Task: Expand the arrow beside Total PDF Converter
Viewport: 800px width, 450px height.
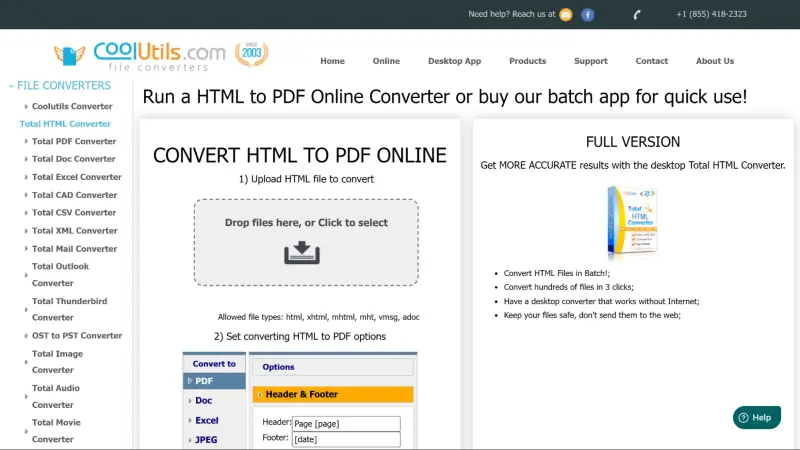Action: point(26,141)
